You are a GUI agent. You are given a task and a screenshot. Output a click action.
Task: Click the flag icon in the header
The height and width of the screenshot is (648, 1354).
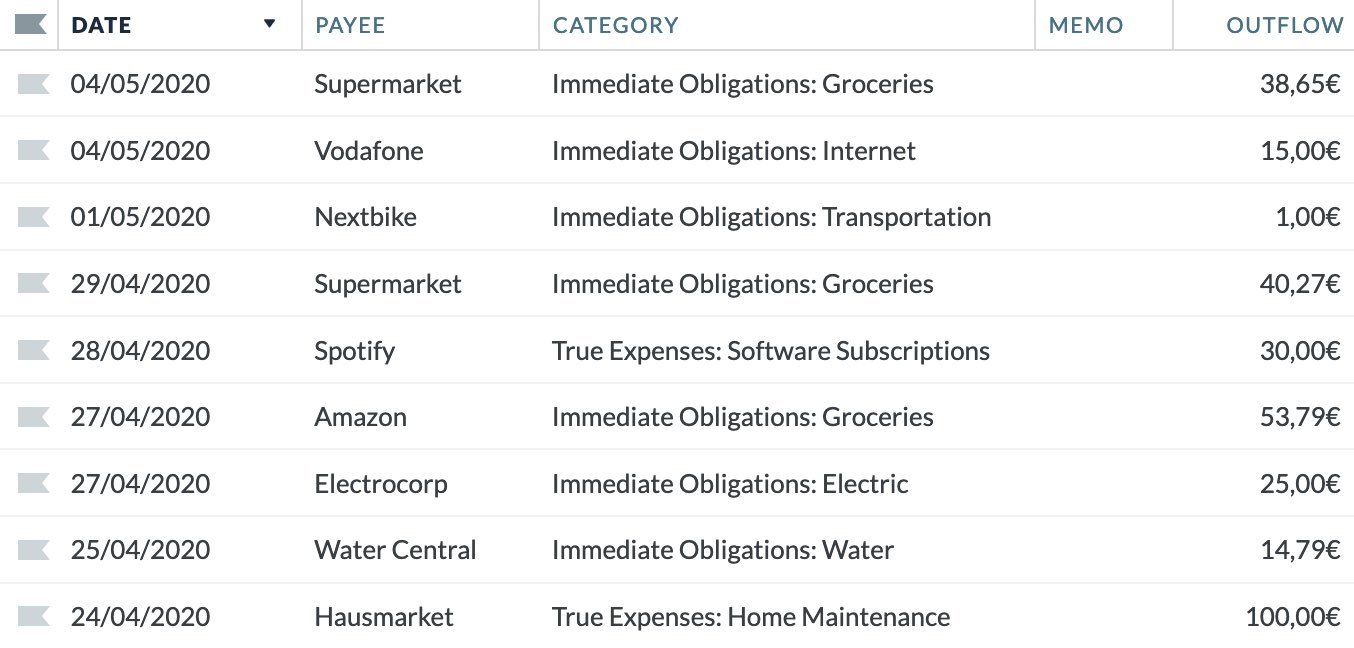coord(31,24)
